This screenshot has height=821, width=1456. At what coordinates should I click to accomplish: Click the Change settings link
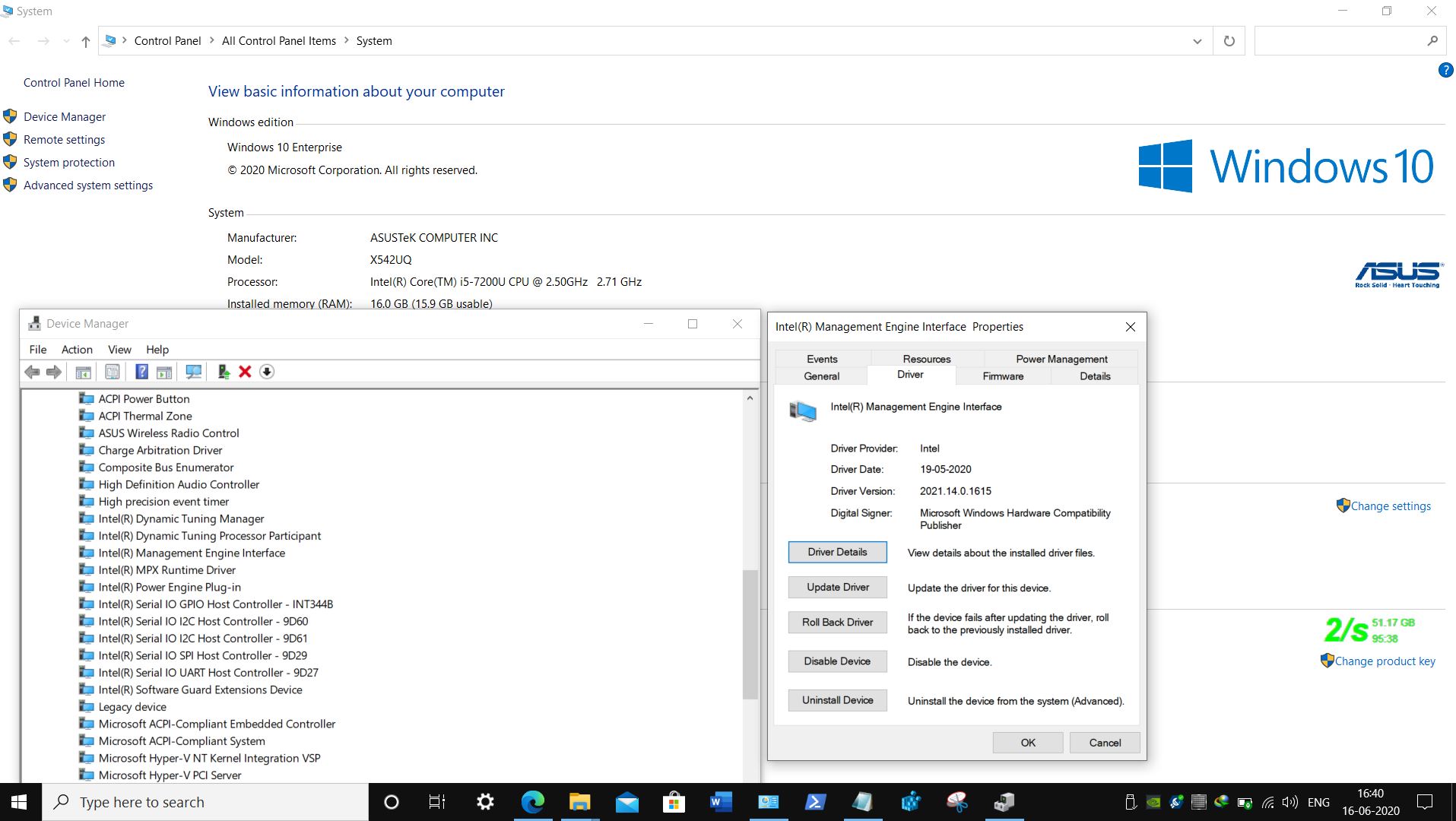pyautogui.click(x=1391, y=506)
